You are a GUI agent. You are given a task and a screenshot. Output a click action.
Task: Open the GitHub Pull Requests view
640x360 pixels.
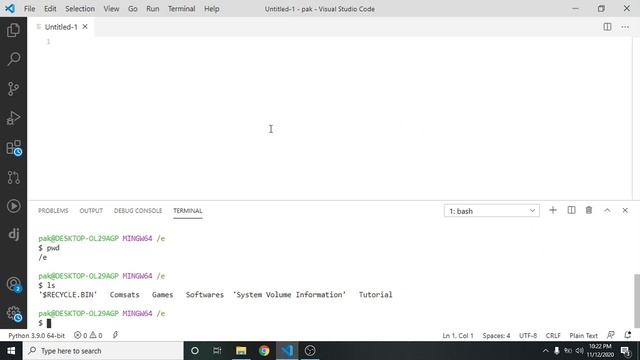point(13,177)
